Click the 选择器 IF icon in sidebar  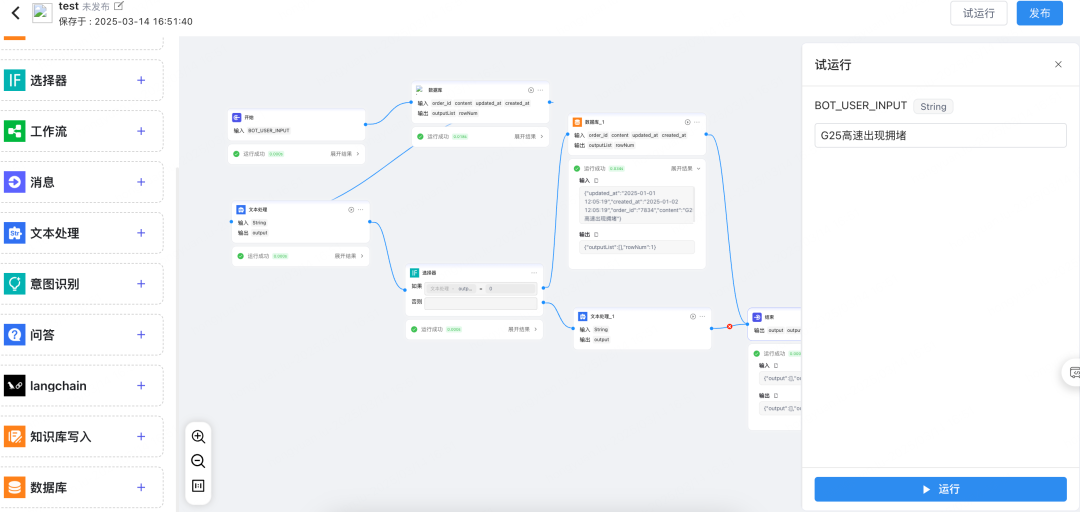pos(14,81)
